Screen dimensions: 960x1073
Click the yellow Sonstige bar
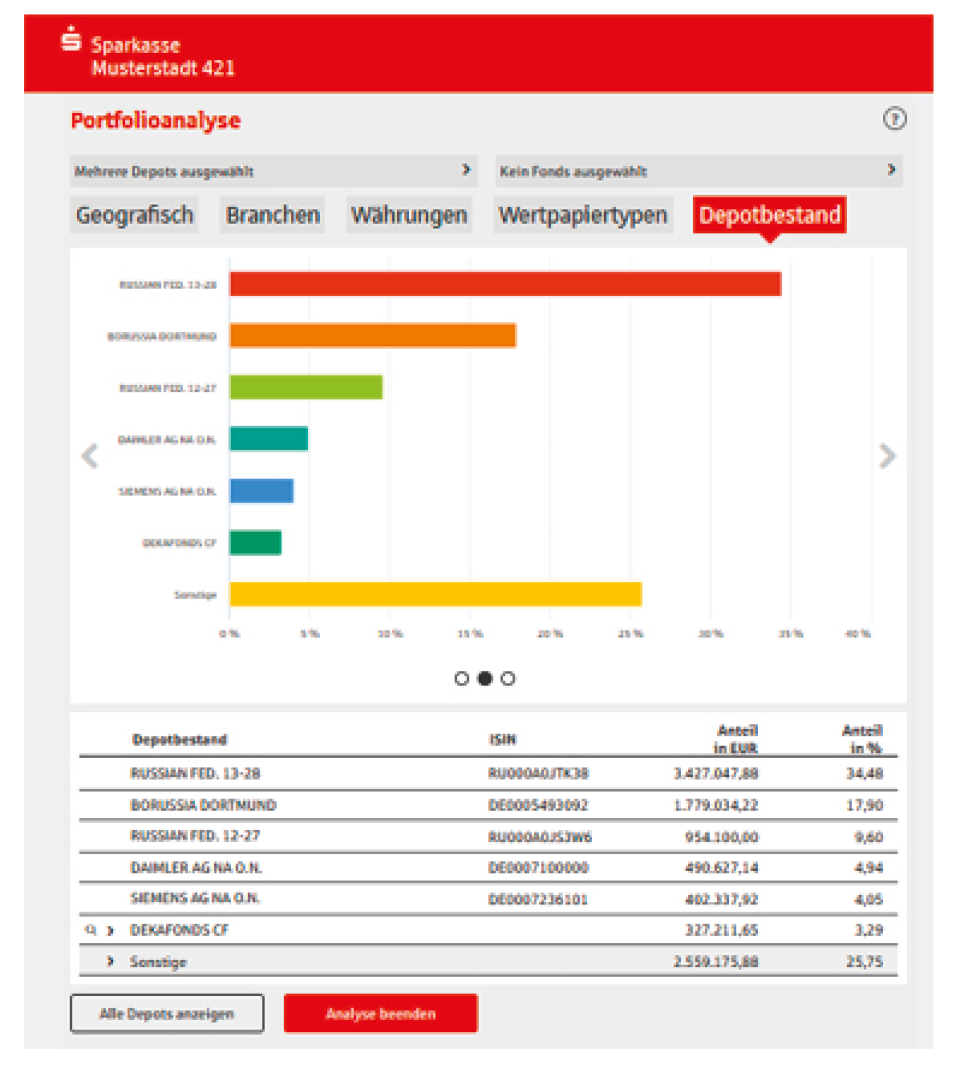(436, 594)
